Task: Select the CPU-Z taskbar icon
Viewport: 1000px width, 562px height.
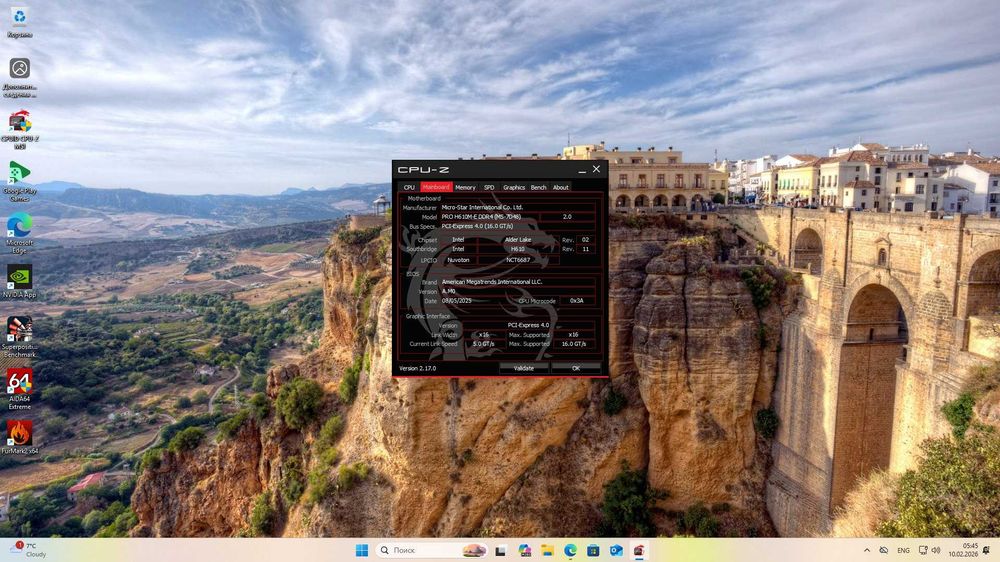Action: click(638, 550)
